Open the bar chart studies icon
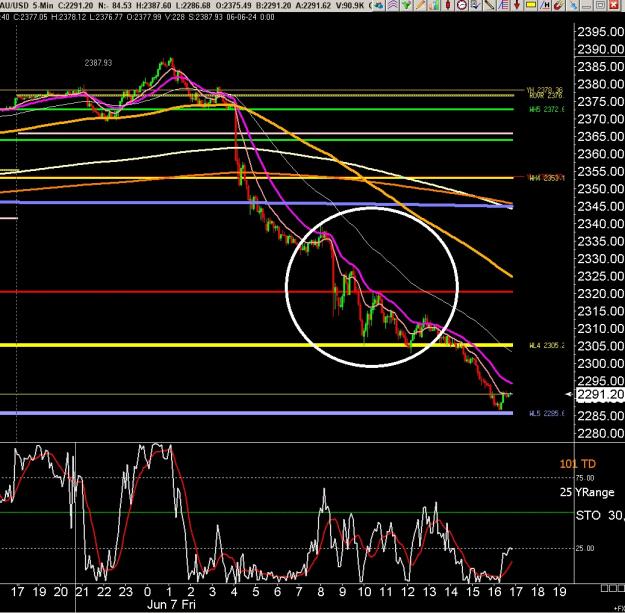 coord(434,5)
